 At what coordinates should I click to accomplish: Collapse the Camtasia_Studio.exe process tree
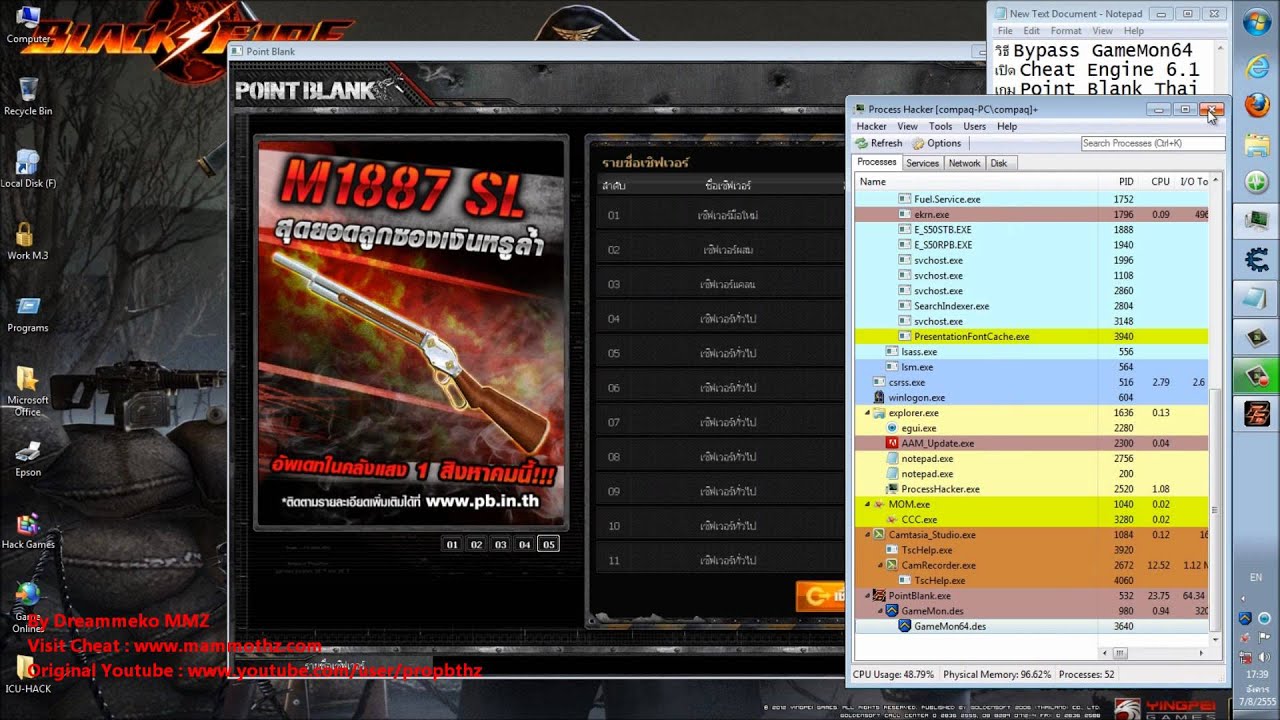(868, 535)
